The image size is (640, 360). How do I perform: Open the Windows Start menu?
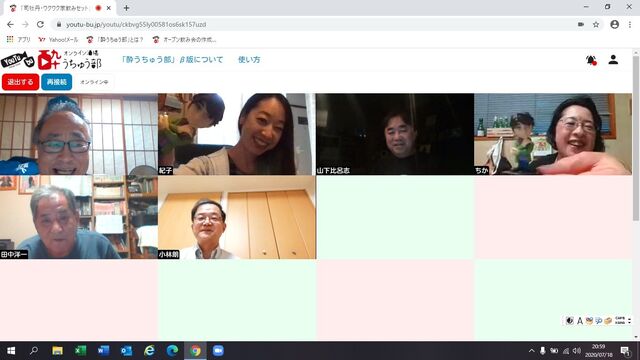11,351
